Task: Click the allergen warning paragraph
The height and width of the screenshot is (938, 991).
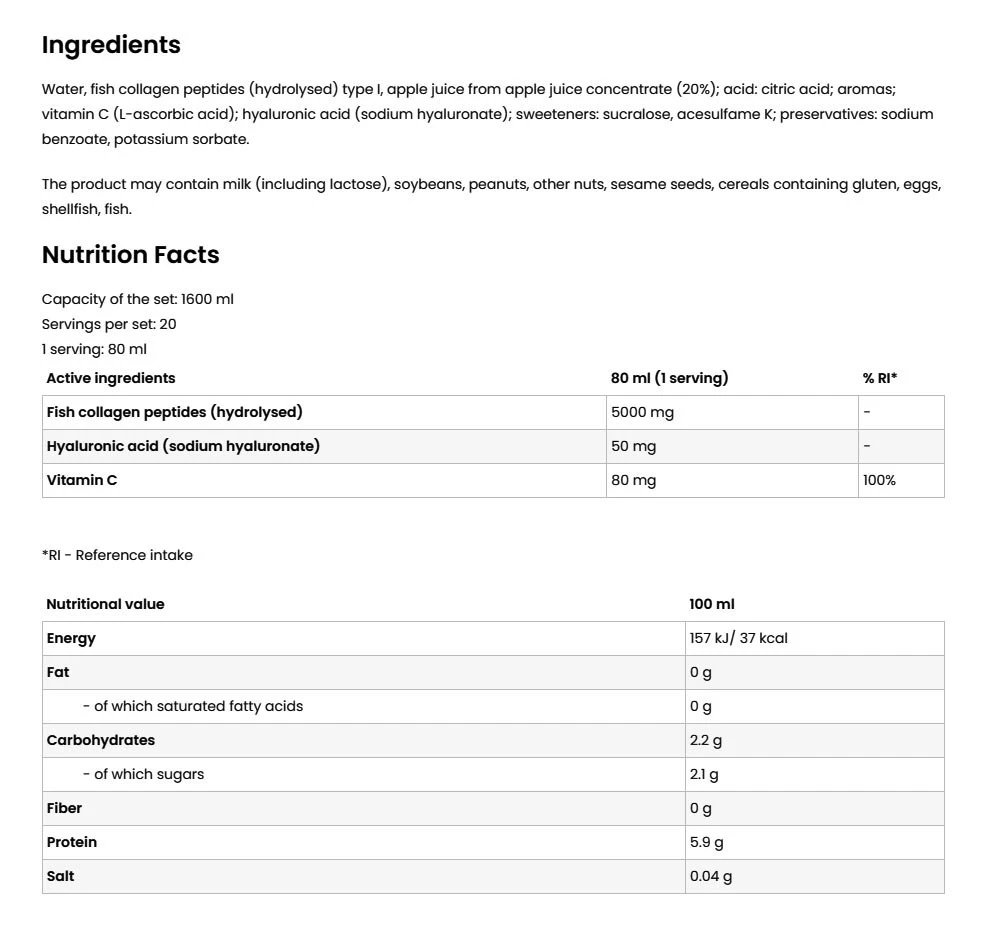Action: click(x=491, y=197)
